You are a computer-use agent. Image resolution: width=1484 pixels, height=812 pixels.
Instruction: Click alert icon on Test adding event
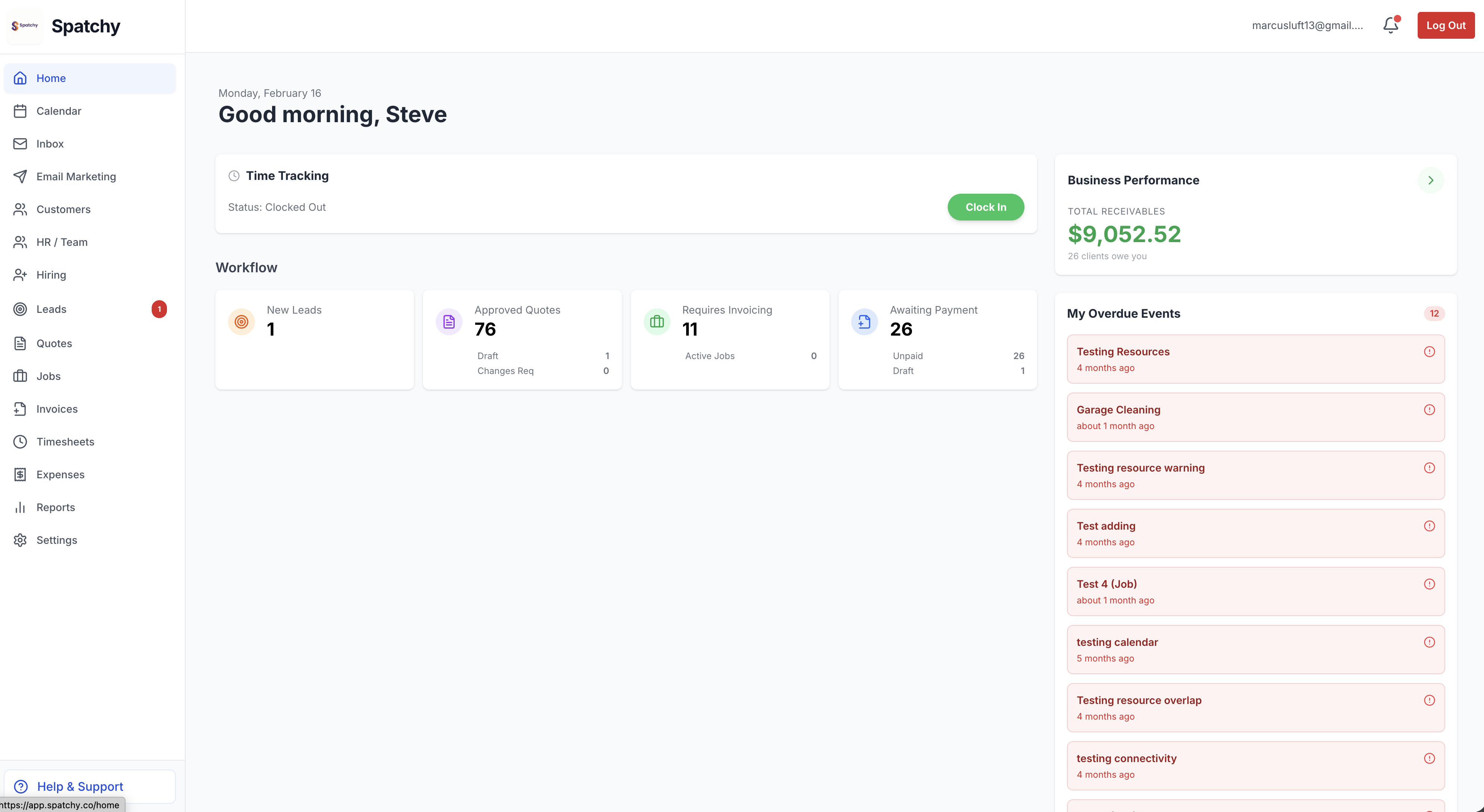pos(1429,526)
